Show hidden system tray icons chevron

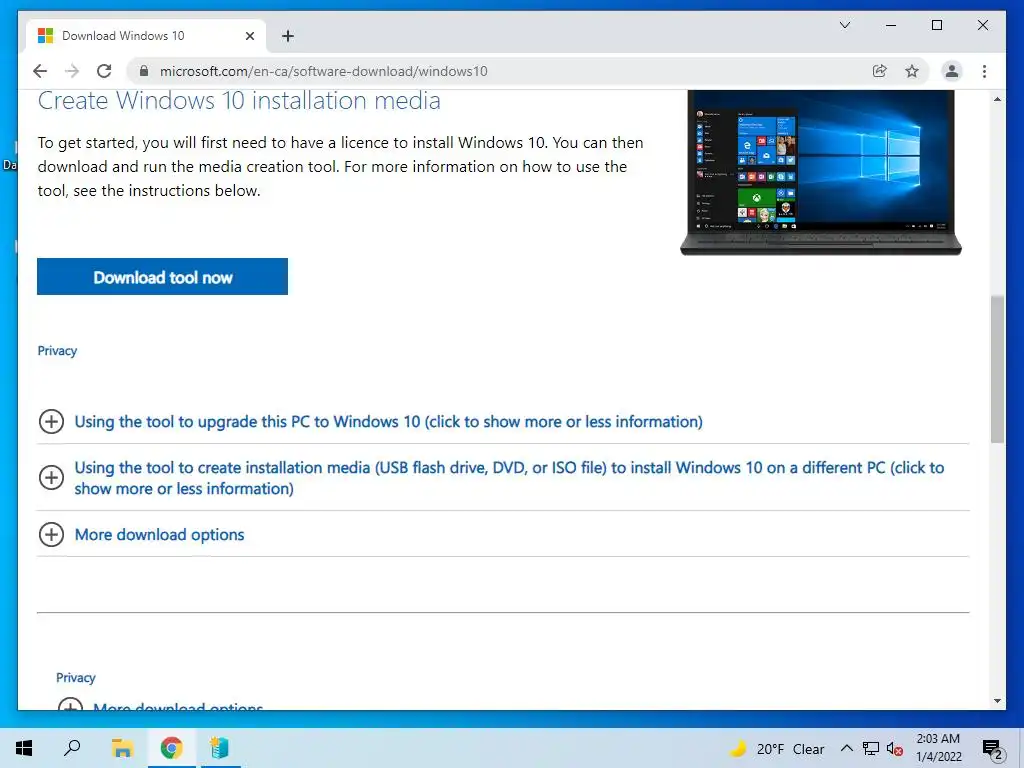tap(846, 748)
